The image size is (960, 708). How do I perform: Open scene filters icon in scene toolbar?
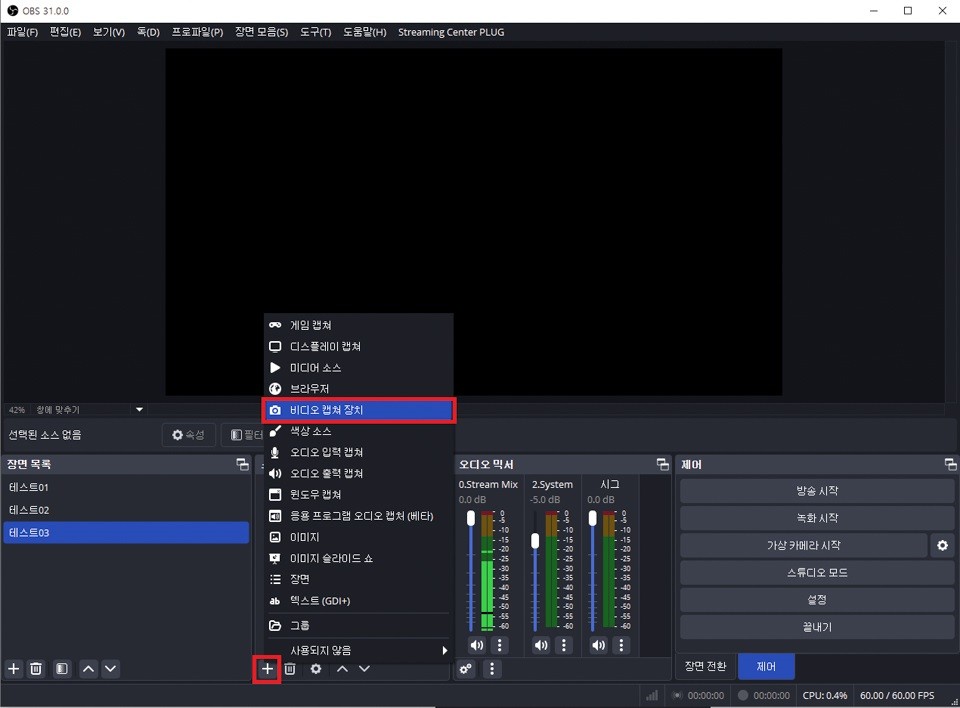(x=62, y=669)
